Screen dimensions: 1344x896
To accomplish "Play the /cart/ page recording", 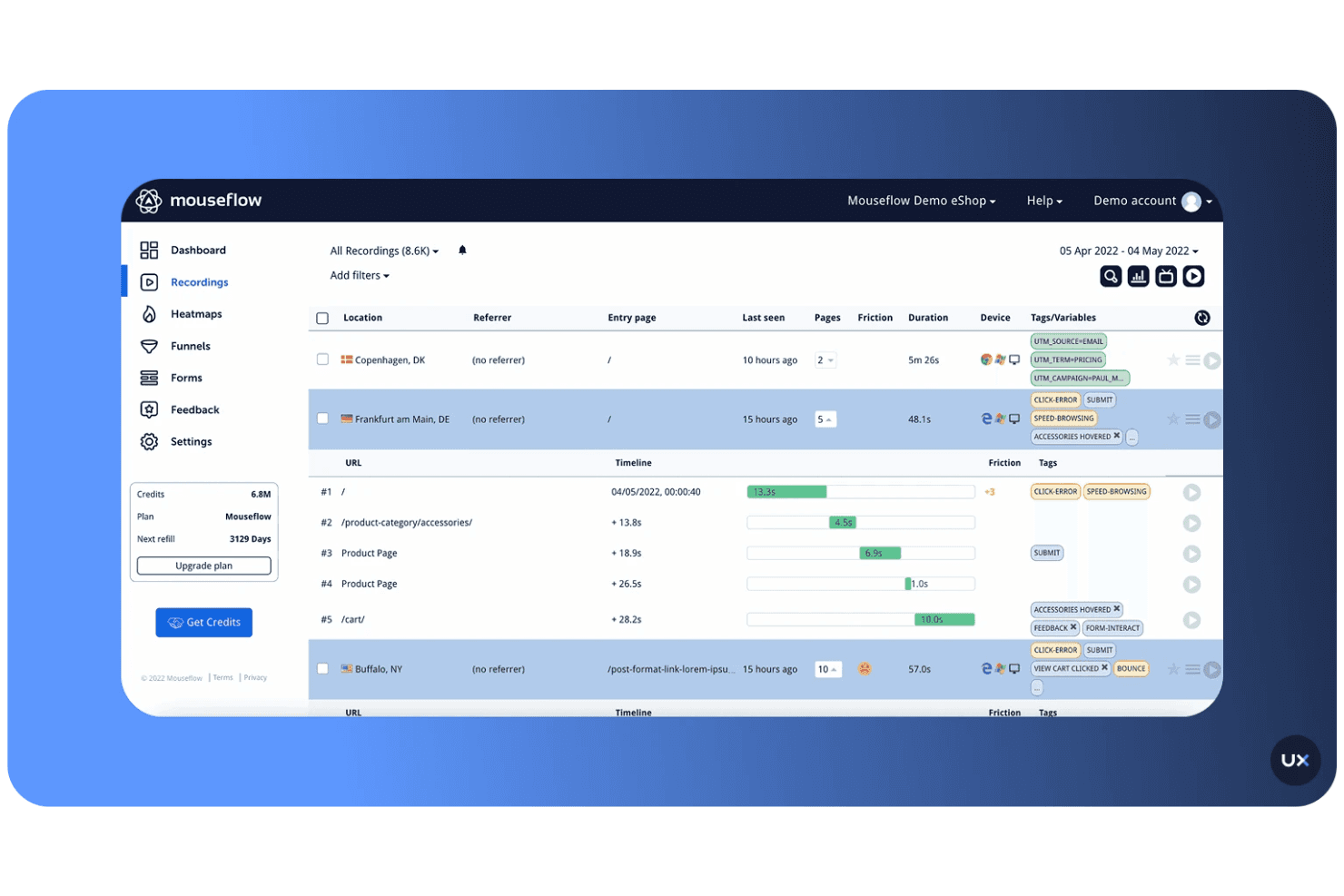I will coord(1192,620).
